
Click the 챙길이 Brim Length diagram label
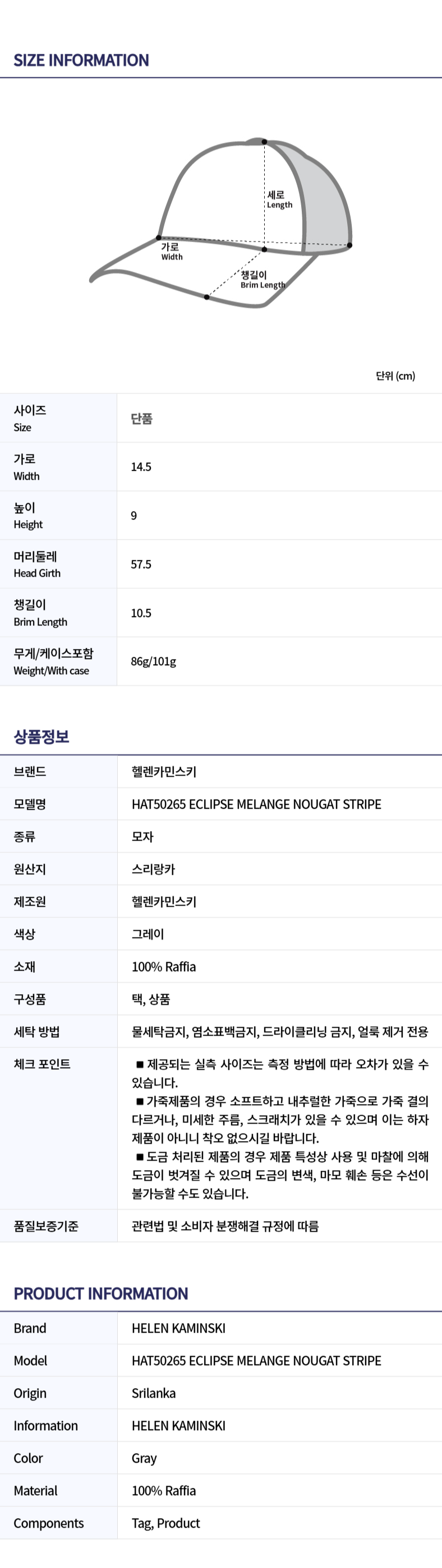tap(262, 280)
